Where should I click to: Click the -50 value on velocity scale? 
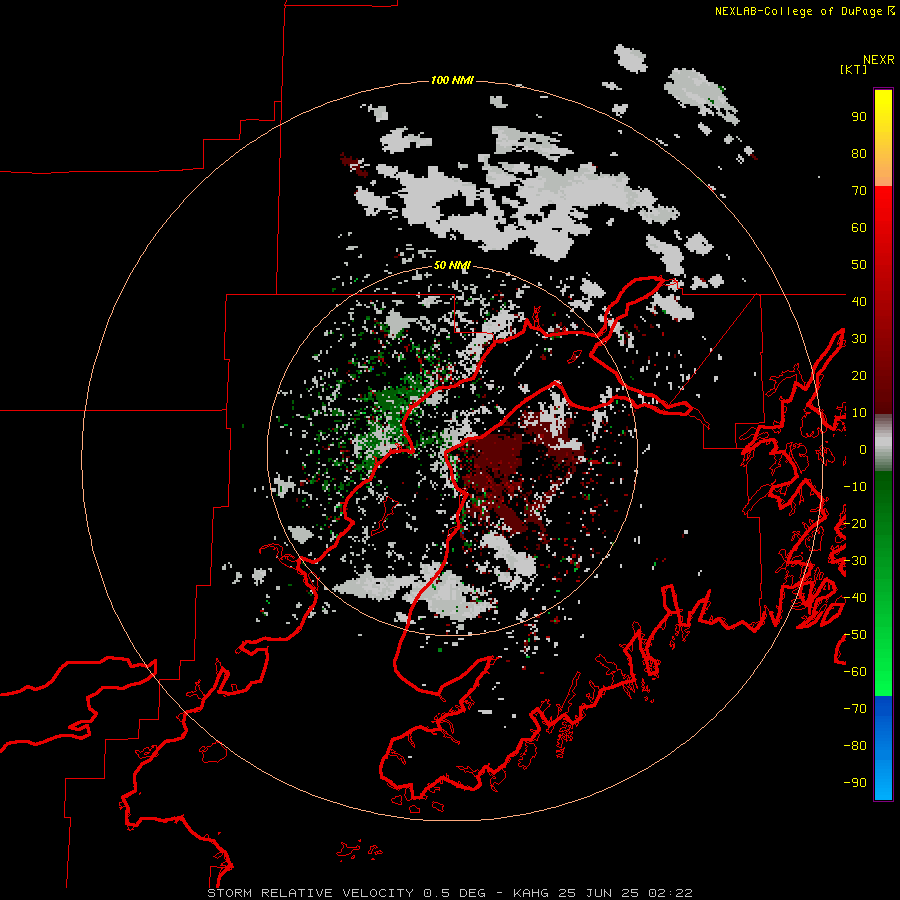(x=855, y=635)
